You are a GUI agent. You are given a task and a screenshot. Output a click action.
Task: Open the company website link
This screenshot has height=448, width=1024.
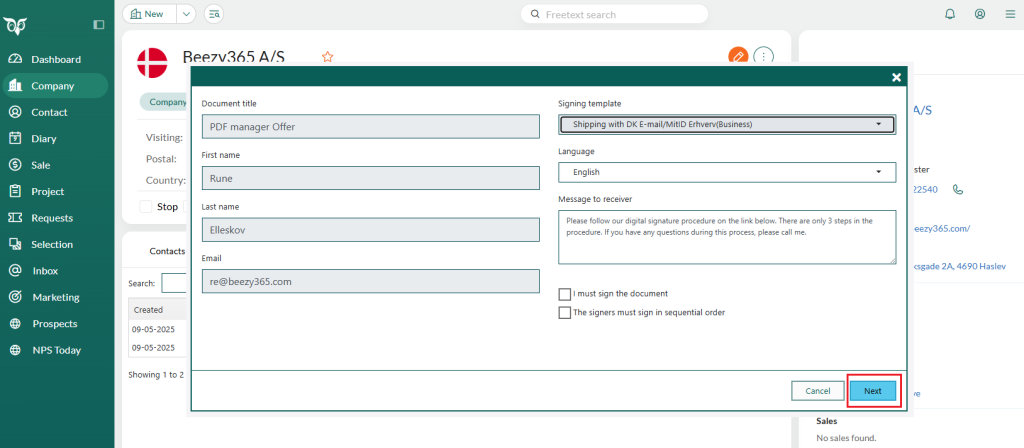[x=942, y=228]
